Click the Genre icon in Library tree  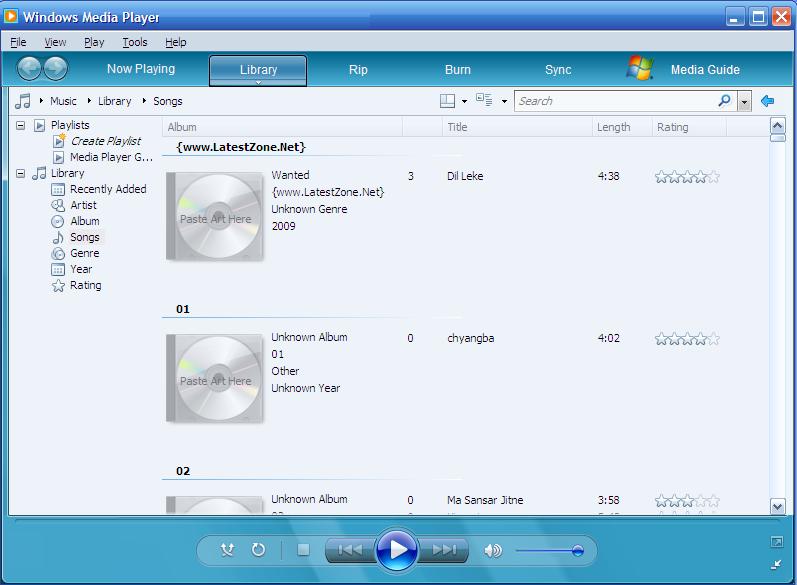coord(58,254)
